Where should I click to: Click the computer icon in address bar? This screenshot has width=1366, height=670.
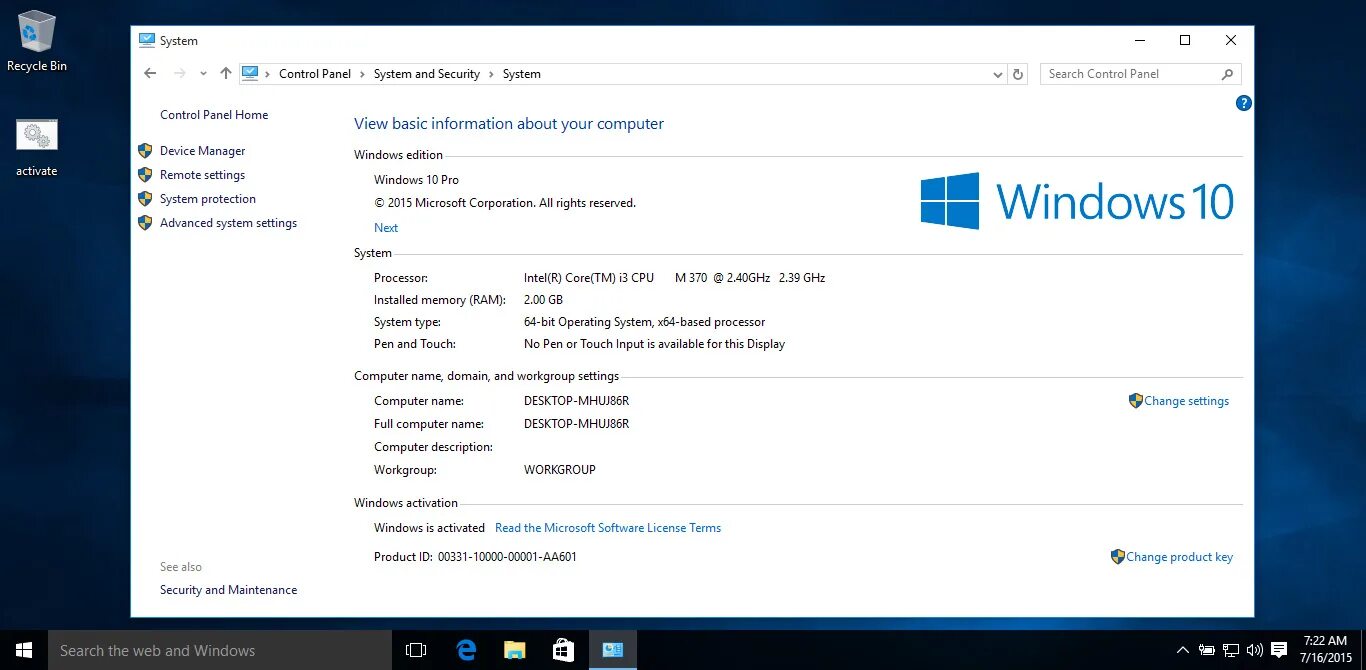tap(250, 73)
